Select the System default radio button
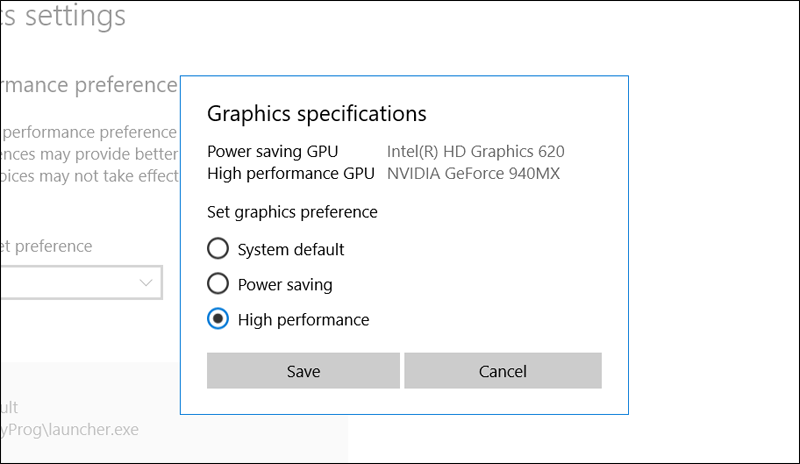Screen dimensions: 800x464 (217, 249)
